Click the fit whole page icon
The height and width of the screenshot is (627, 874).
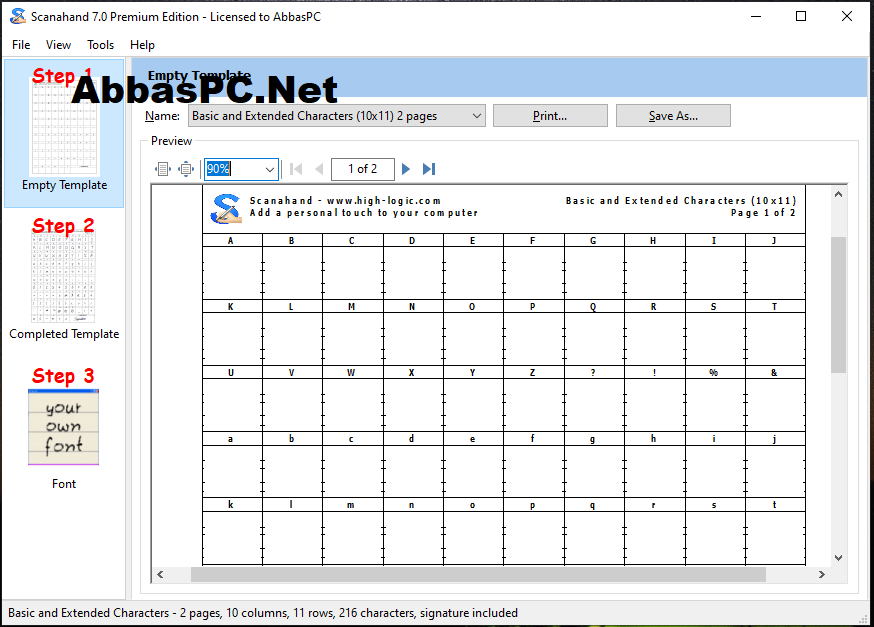[x=186, y=169]
